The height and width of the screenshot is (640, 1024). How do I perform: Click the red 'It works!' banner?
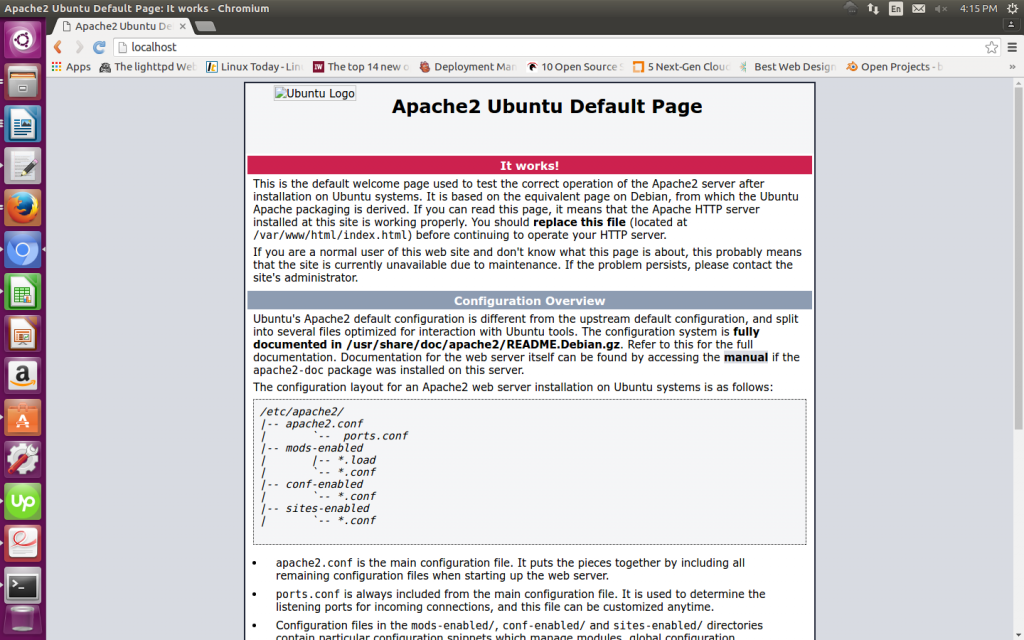click(530, 165)
